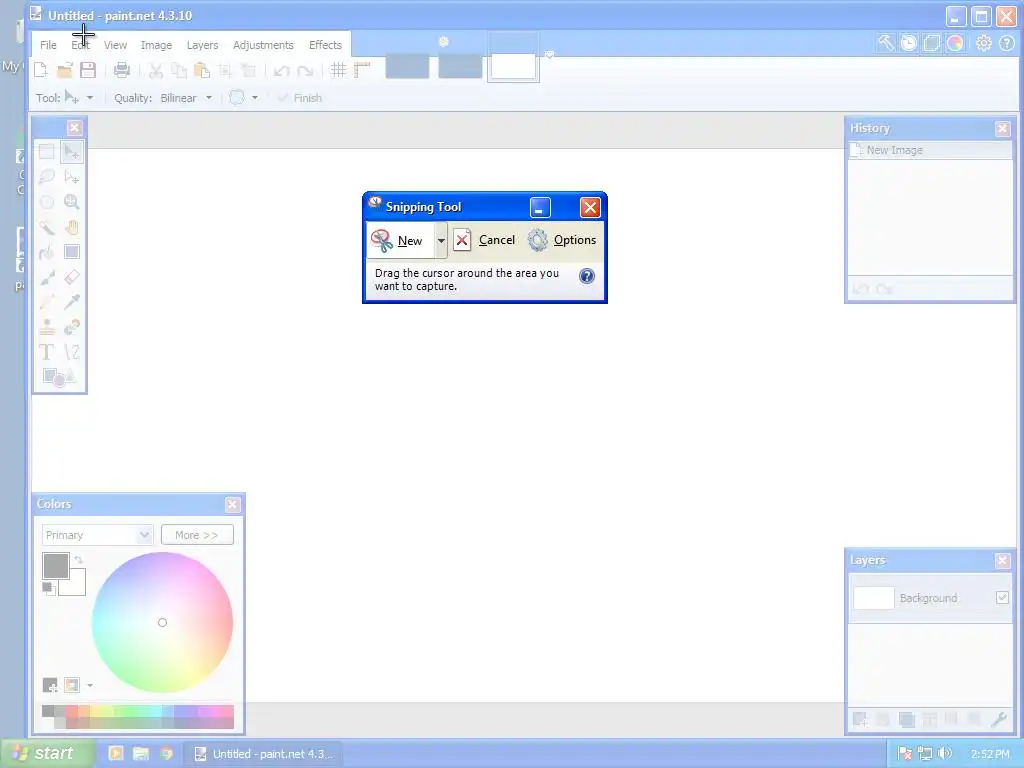Viewport: 1024px width, 768px height.
Task: Click the Open folder toolbar icon
Action: pyautogui.click(x=65, y=70)
